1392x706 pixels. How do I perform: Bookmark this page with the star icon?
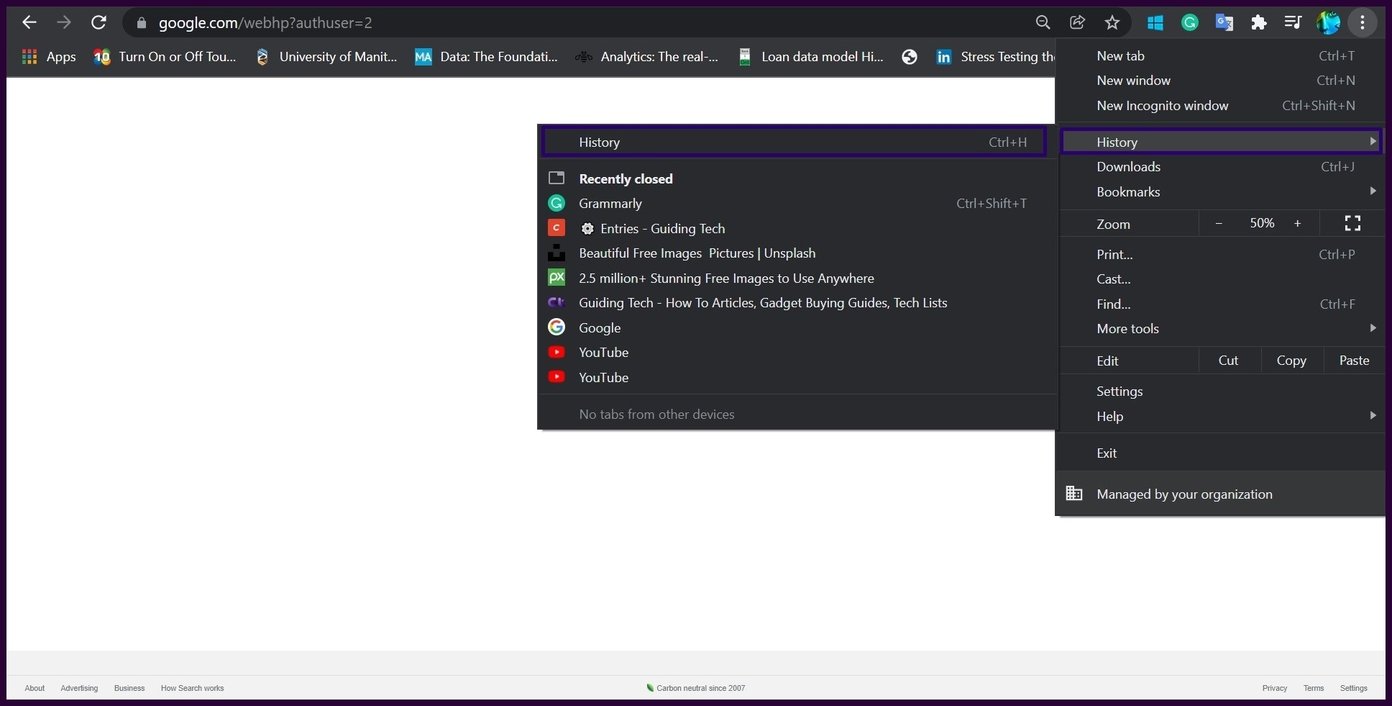pos(1112,22)
